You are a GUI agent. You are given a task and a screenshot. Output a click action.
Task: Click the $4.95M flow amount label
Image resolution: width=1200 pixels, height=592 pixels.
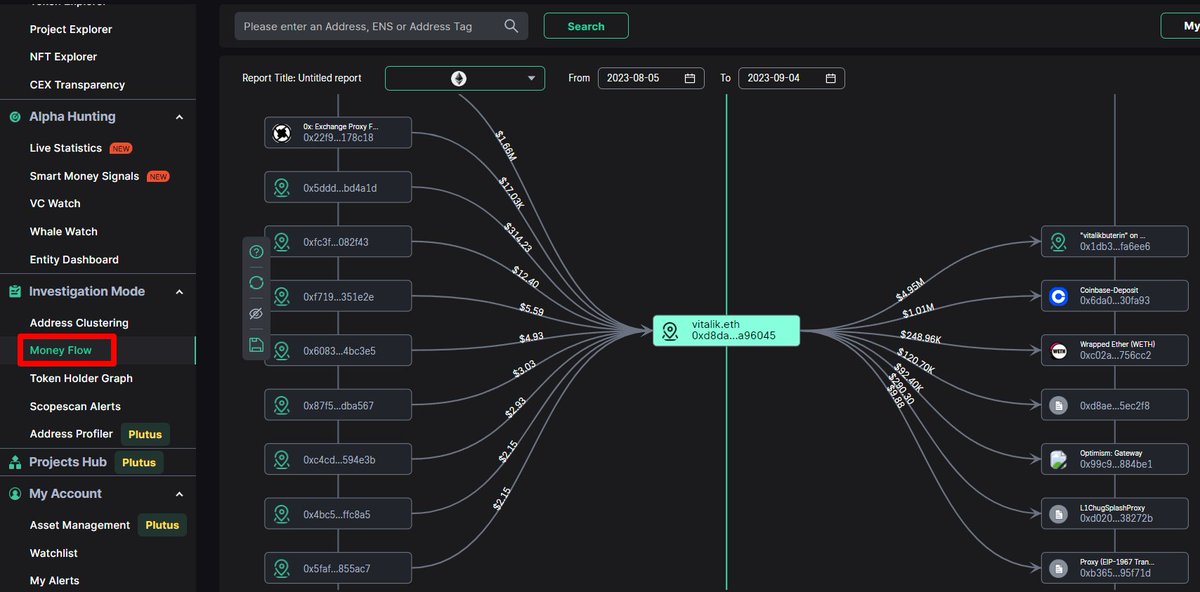pos(910,290)
